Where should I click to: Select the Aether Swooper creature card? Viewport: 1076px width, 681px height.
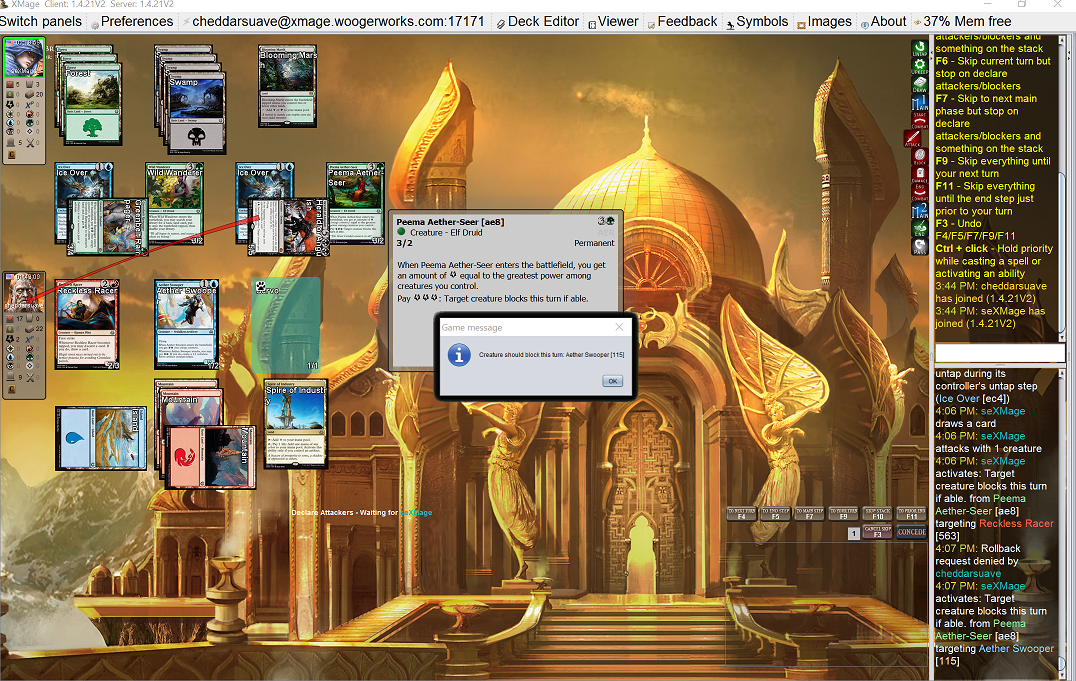tap(187, 325)
